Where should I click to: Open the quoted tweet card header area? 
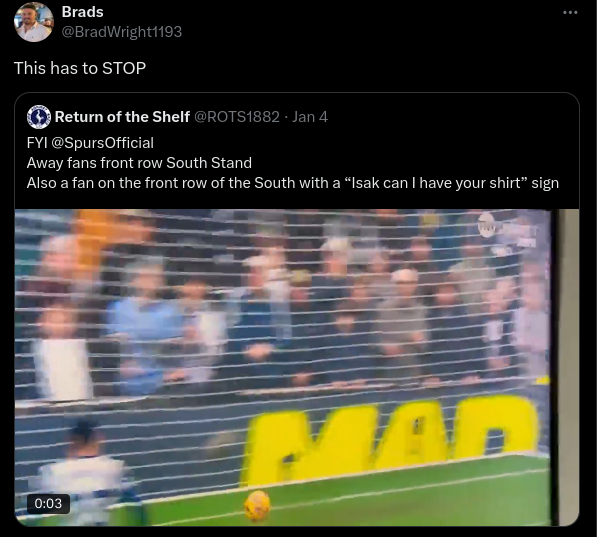(x=297, y=117)
